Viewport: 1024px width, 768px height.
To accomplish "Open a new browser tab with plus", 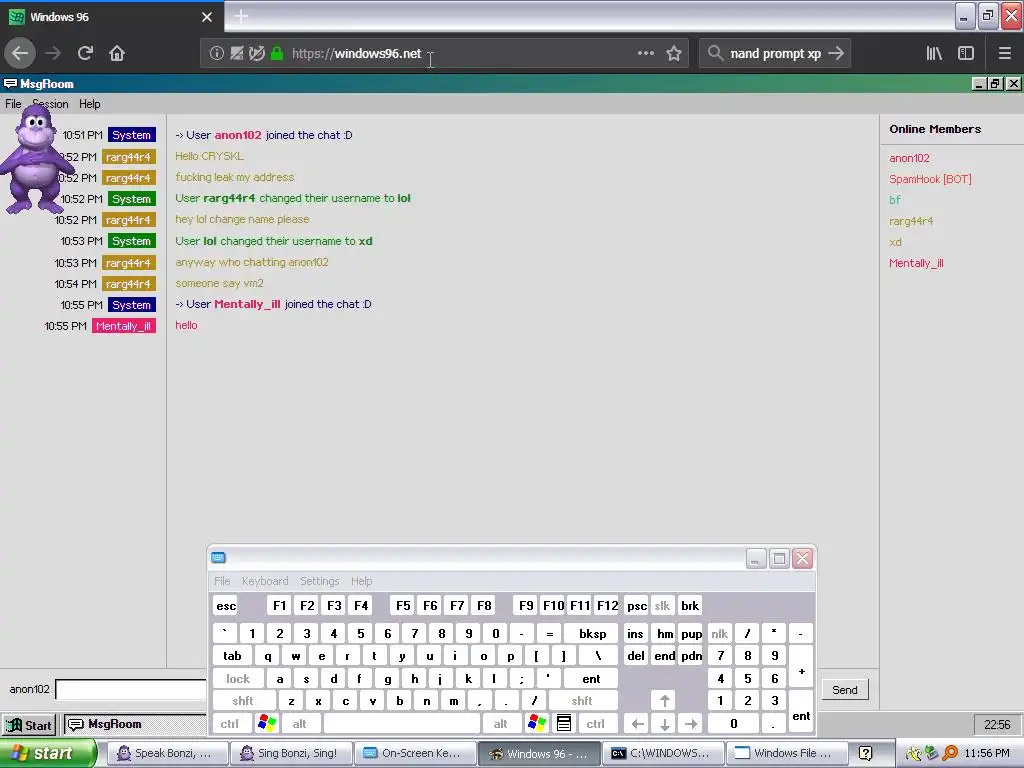I will point(240,16).
